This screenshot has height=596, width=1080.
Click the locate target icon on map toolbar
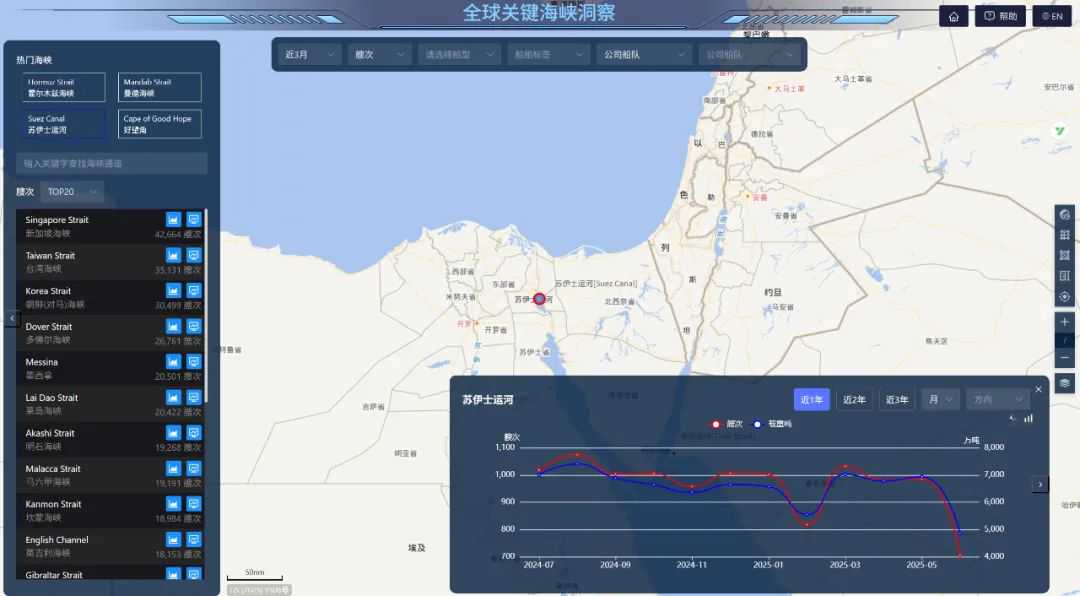(1064, 297)
